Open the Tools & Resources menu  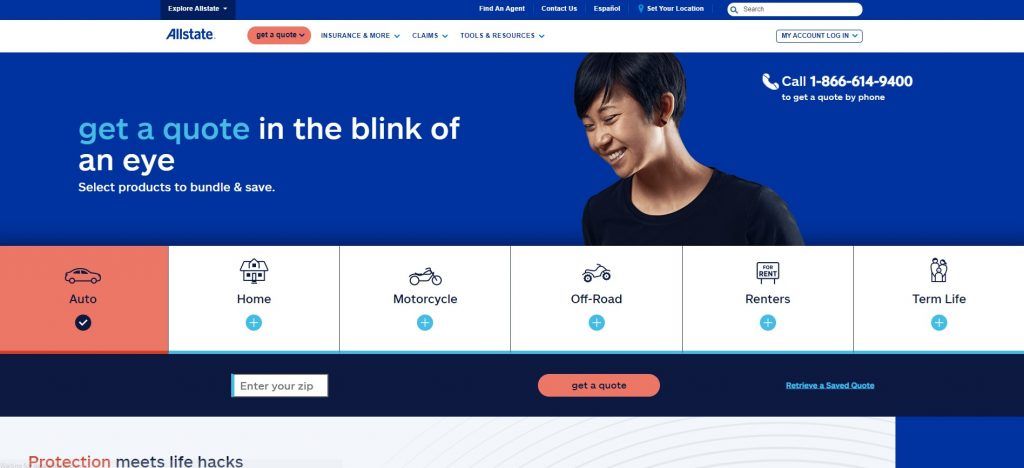pyautogui.click(x=502, y=36)
